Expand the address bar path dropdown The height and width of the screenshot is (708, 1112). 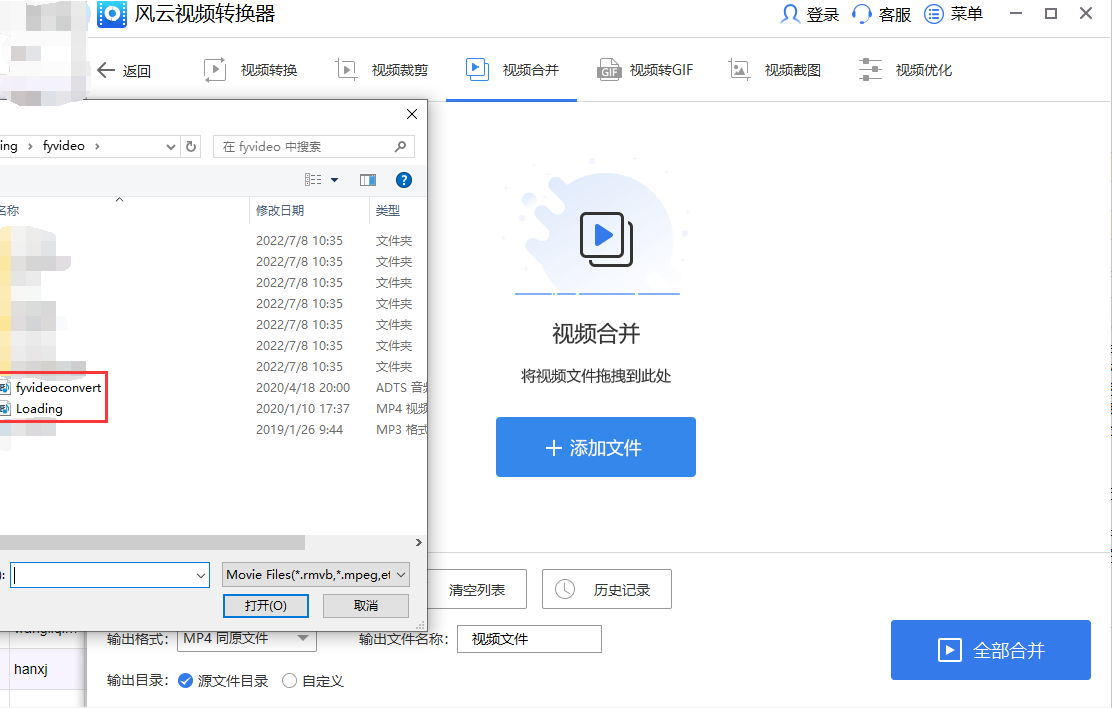(x=171, y=147)
